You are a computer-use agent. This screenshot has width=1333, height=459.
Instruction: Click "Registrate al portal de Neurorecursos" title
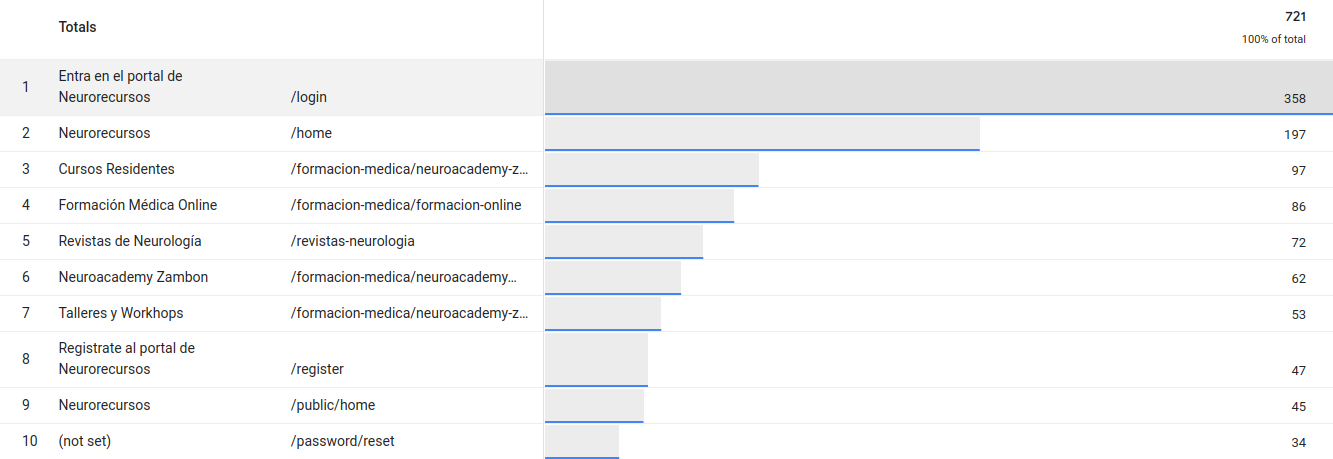(x=126, y=359)
